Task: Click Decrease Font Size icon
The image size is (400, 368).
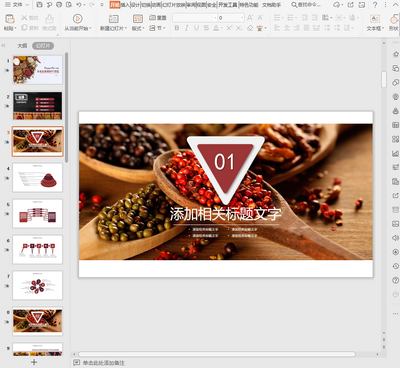Action: 260,18
